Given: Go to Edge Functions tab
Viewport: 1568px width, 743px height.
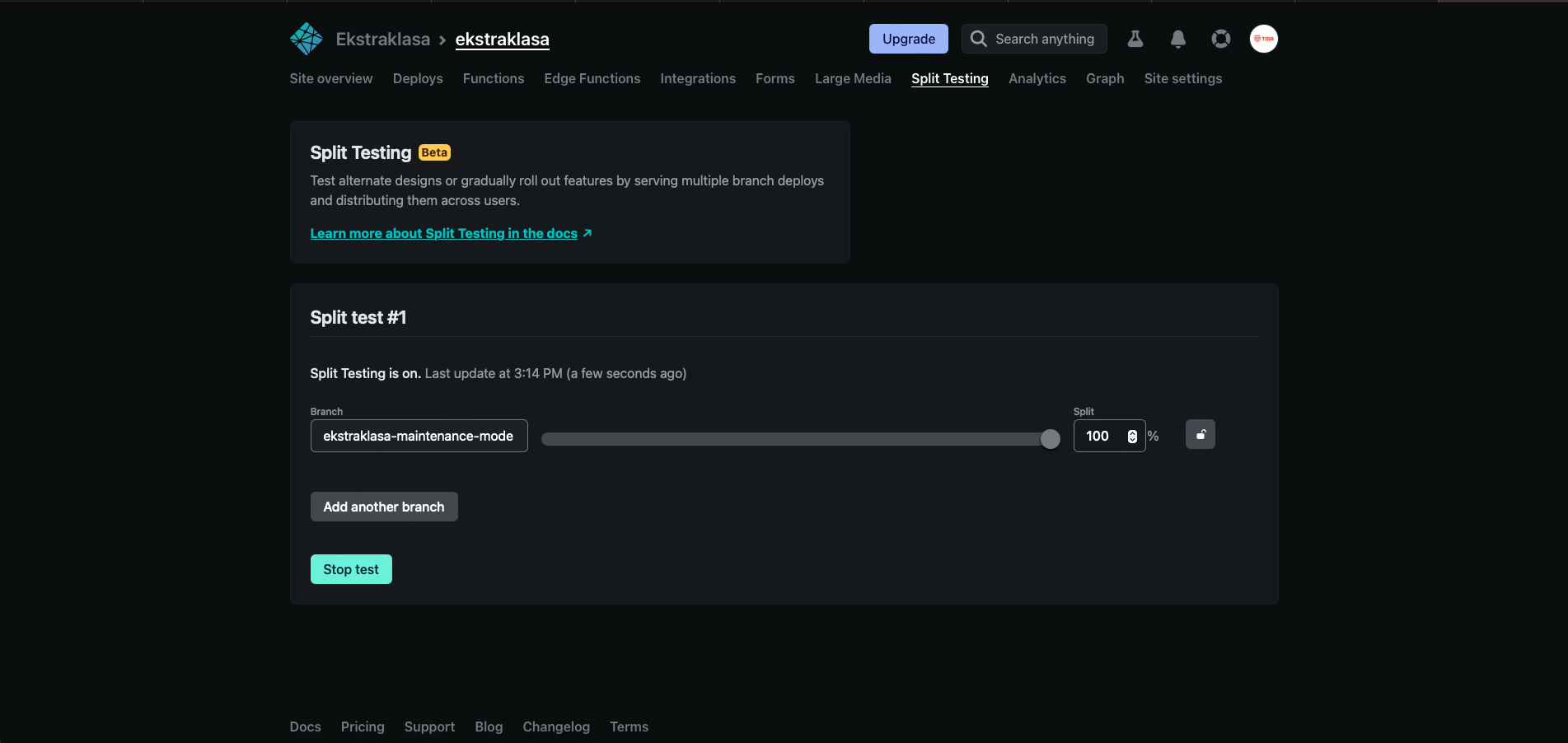Looking at the screenshot, I should tap(592, 78).
